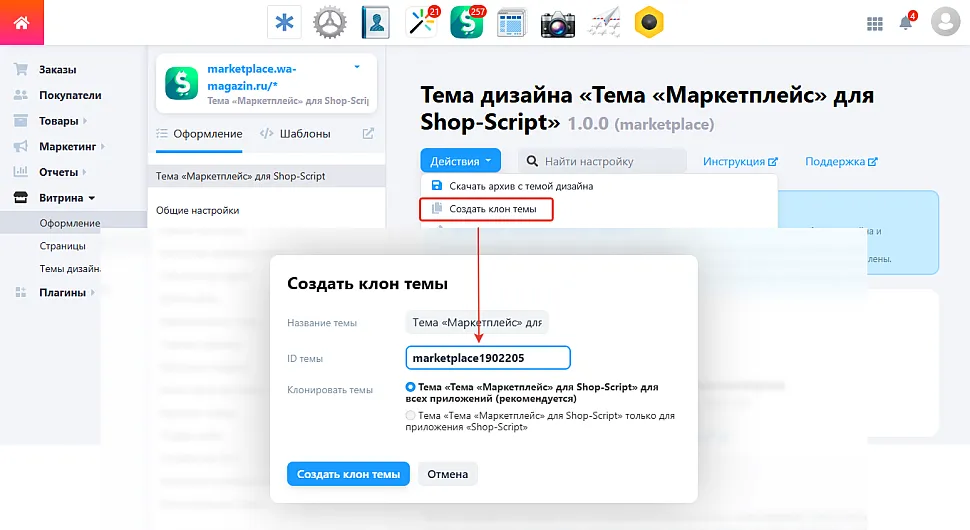Screen dimensions: 970x530
Task: Focus Найти настройку search field
Action: pyautogui.click(x=603, y=161)
